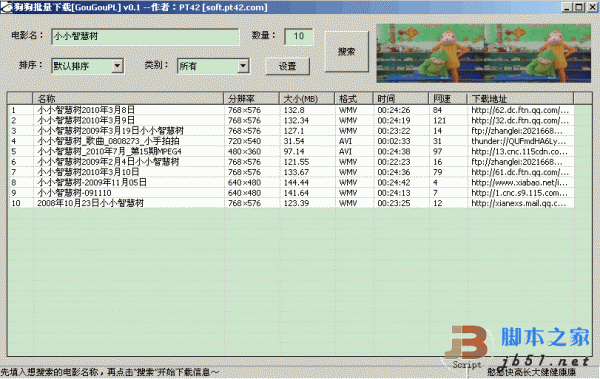Click the 480×360 resolution cell
Viewport: 600px width, 379px height.
tap(245, 152)
